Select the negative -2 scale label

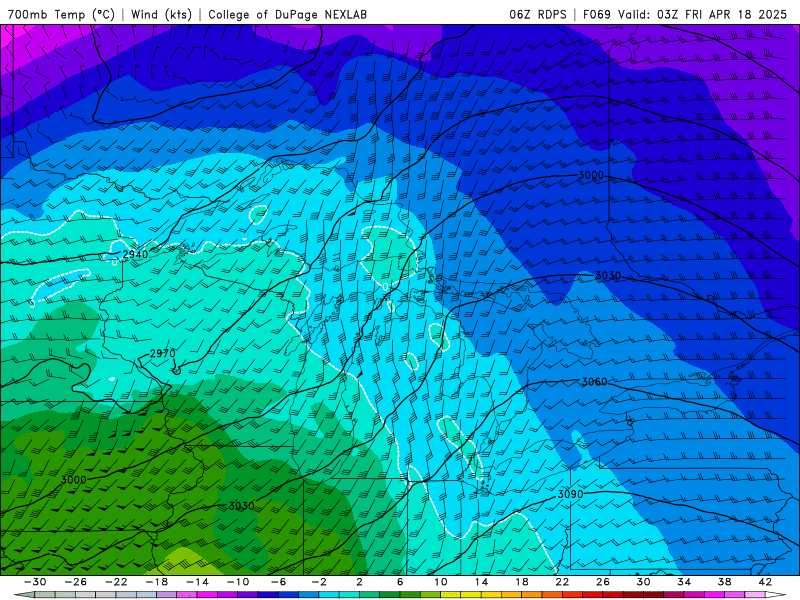coord(319,582)
